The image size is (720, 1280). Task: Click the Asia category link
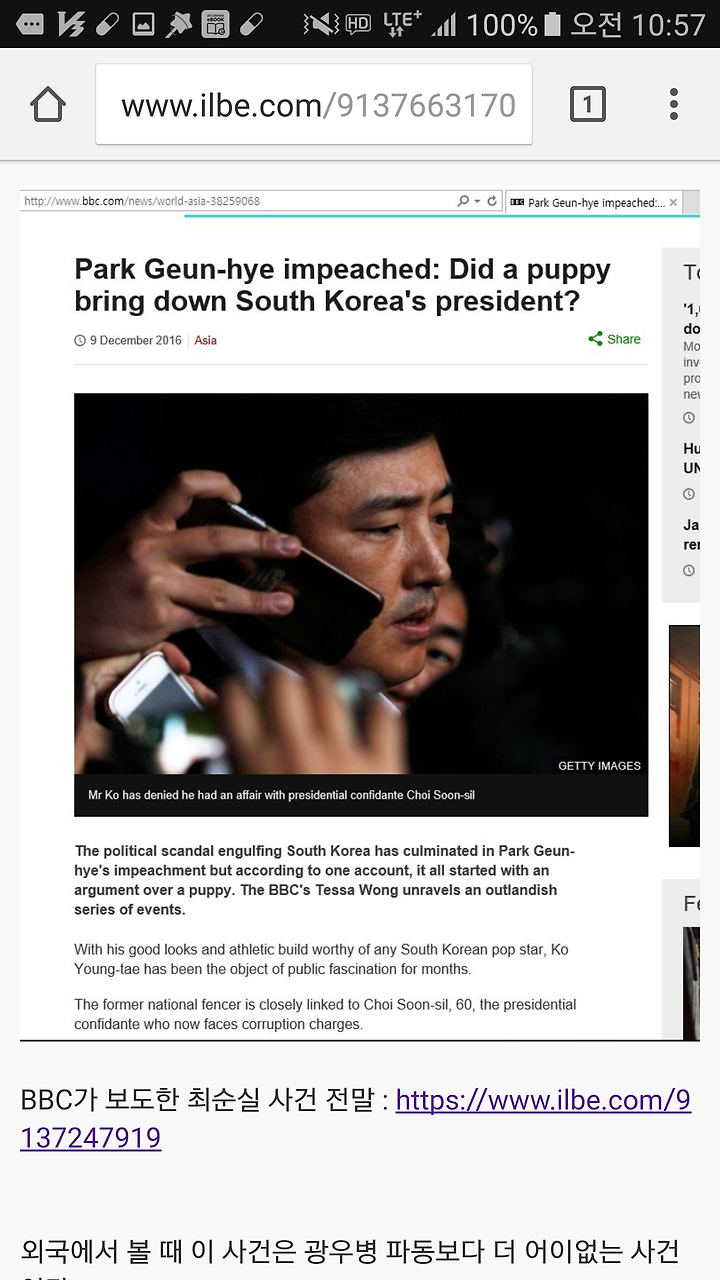(205, 340)
